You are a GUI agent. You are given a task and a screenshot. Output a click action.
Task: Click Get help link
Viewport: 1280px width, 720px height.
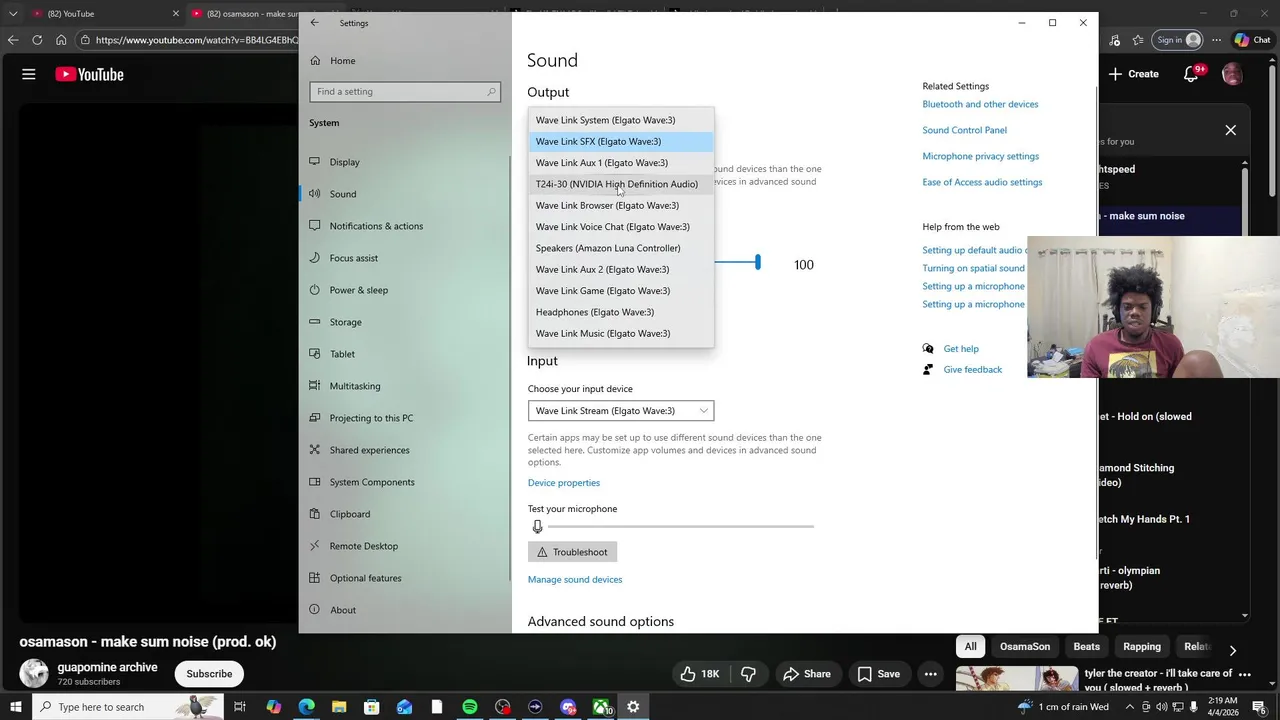point(961,349)
